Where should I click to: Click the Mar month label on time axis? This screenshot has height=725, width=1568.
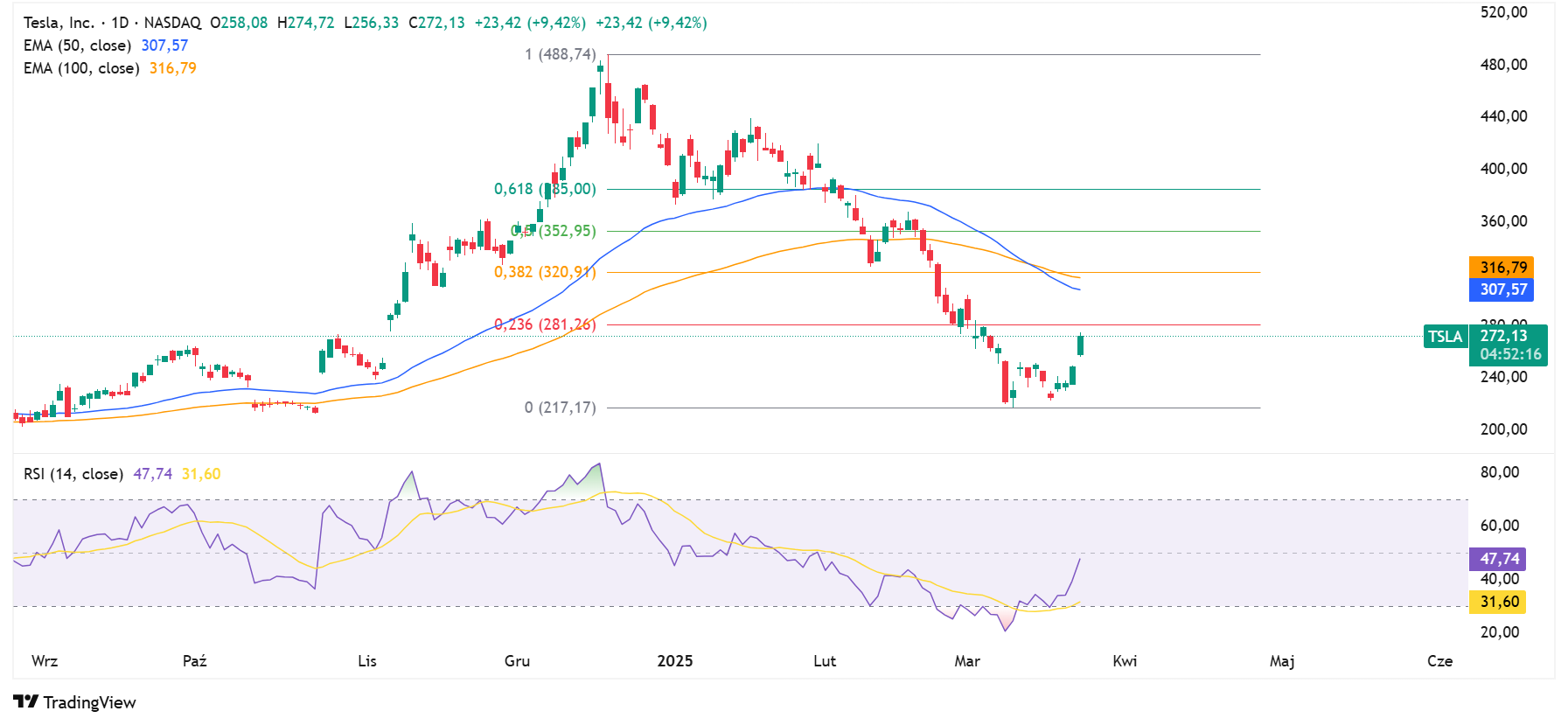pyautogui.click(x=967, y=661)
